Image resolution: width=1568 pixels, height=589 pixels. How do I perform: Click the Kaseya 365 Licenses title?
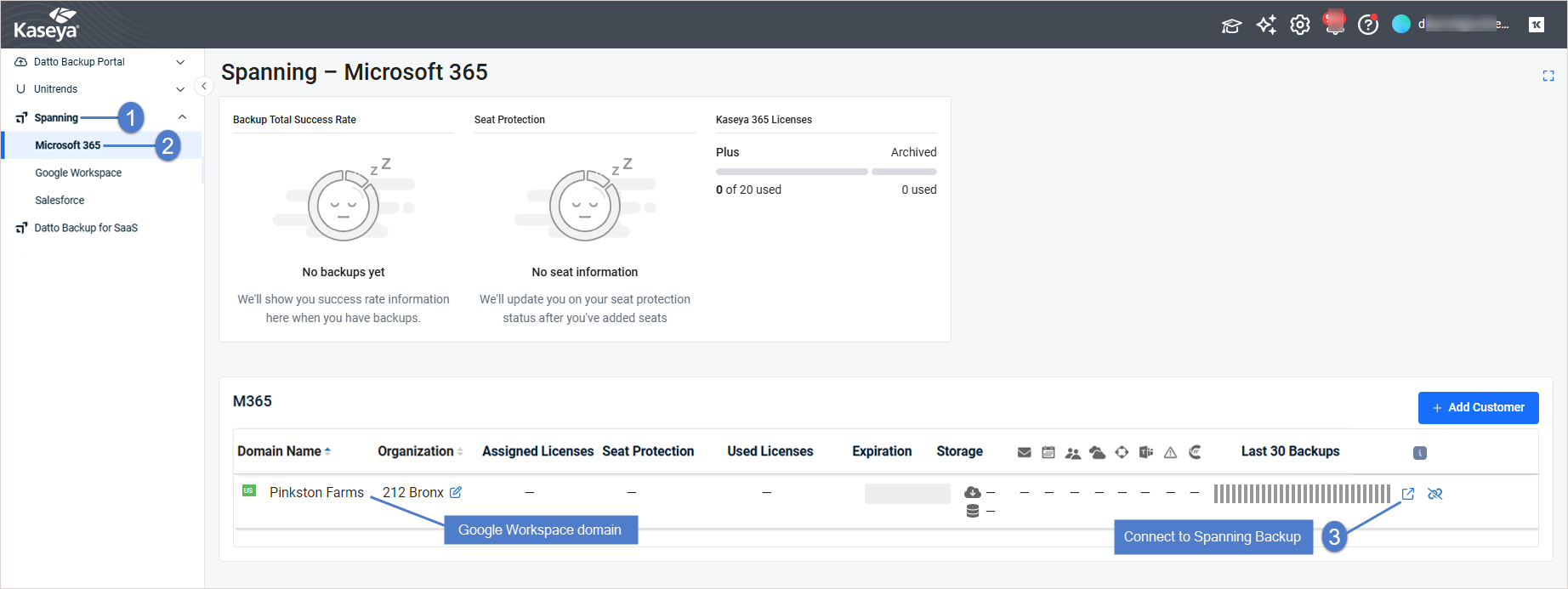coord(764,120)
